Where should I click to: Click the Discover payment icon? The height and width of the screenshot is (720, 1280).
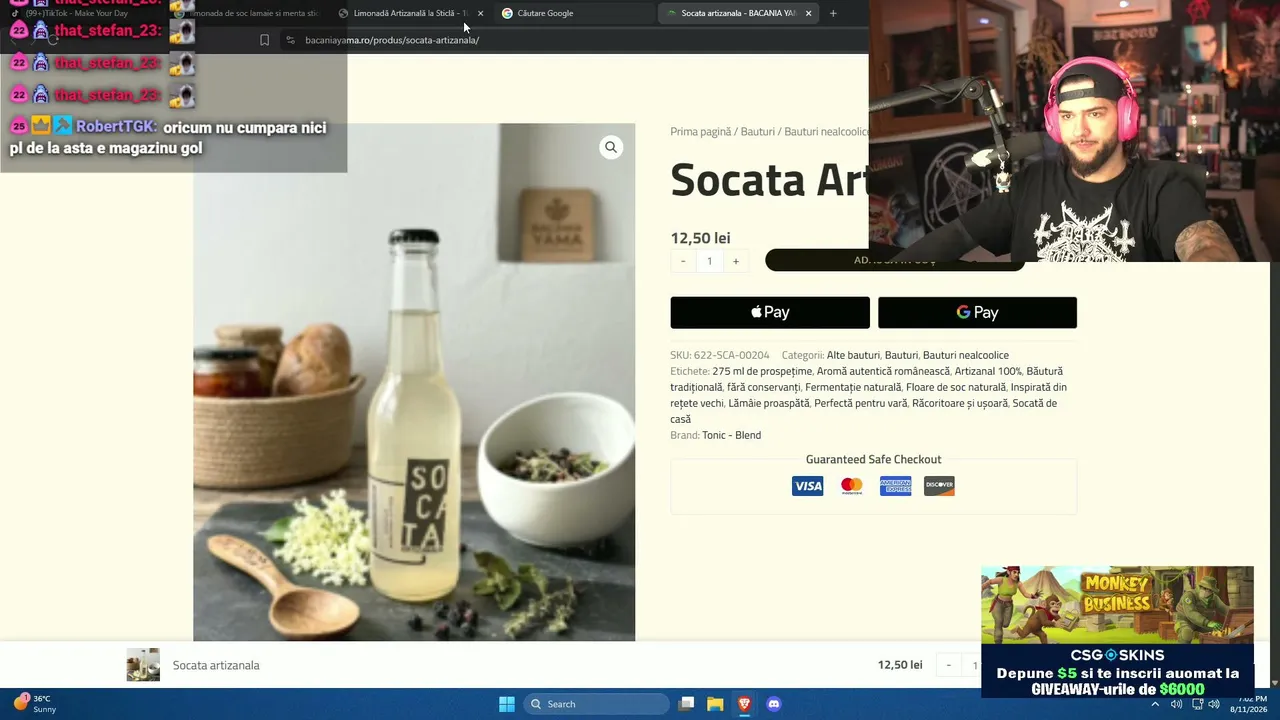click(x=939, y=486)
